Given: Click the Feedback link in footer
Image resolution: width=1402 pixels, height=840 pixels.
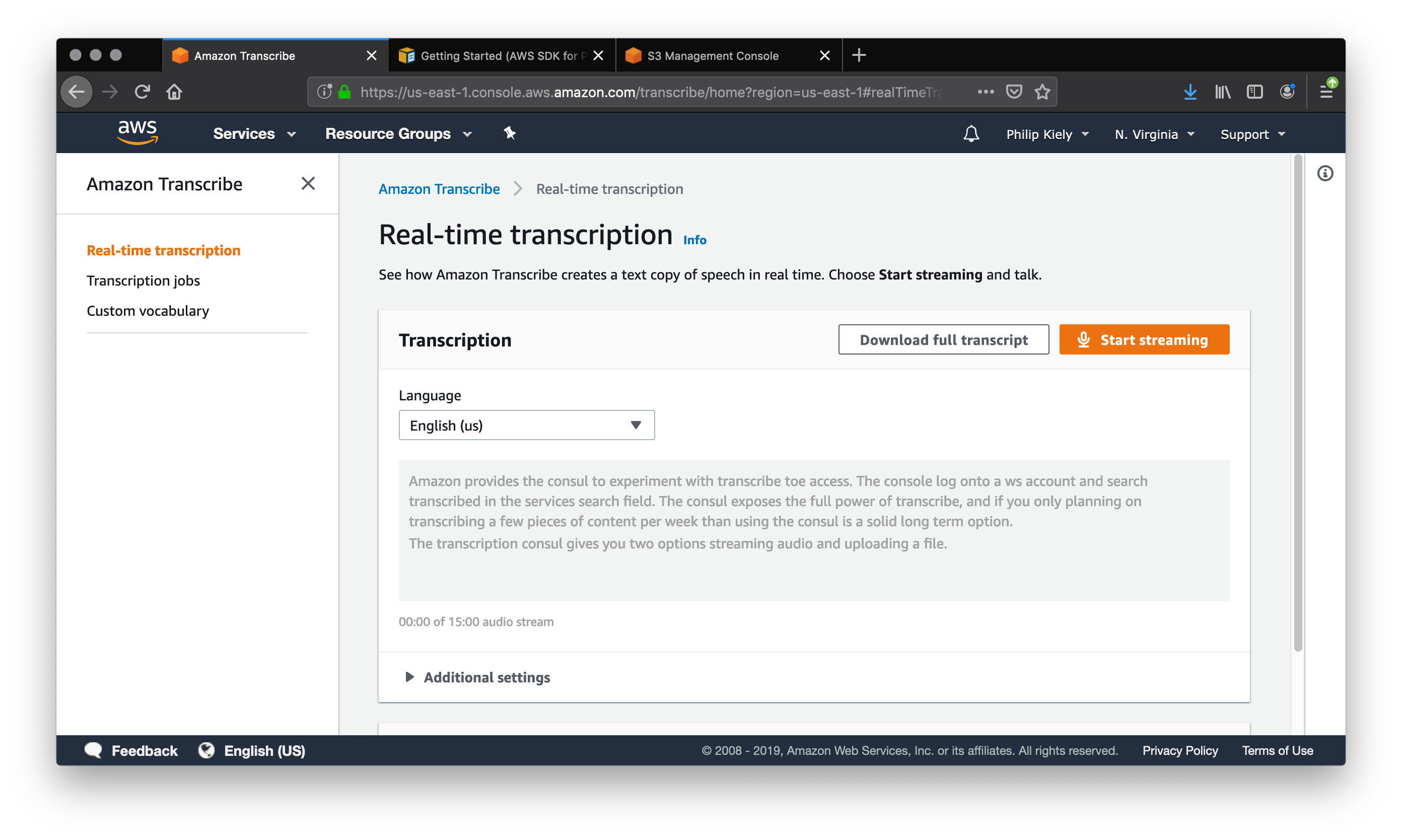Looking at the screenshot, I should click(x=145, y=750).
